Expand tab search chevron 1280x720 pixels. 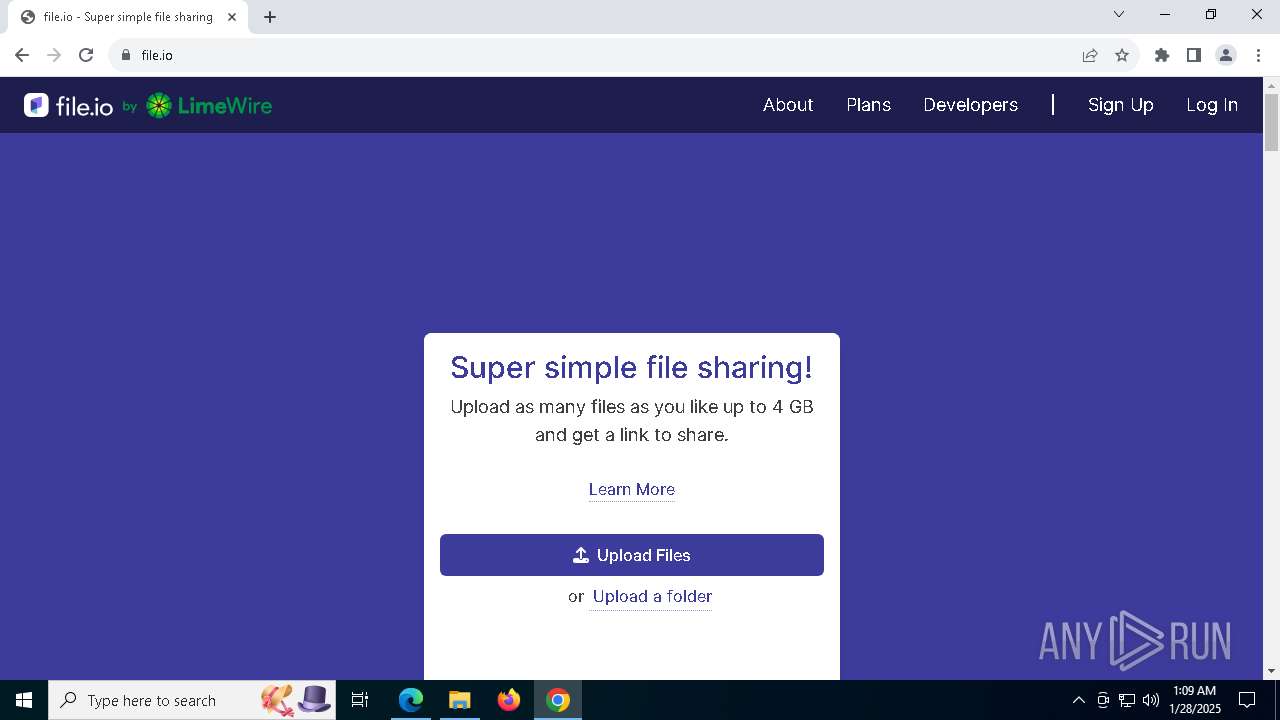(1119, 14)
